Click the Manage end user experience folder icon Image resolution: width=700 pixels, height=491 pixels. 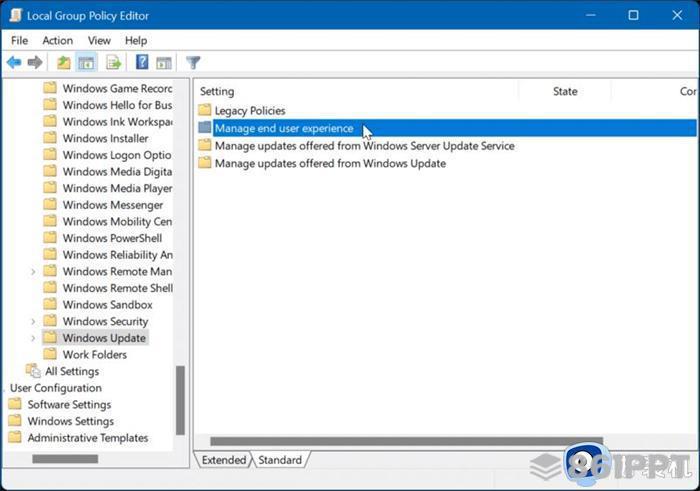click(x=204, y=128)
